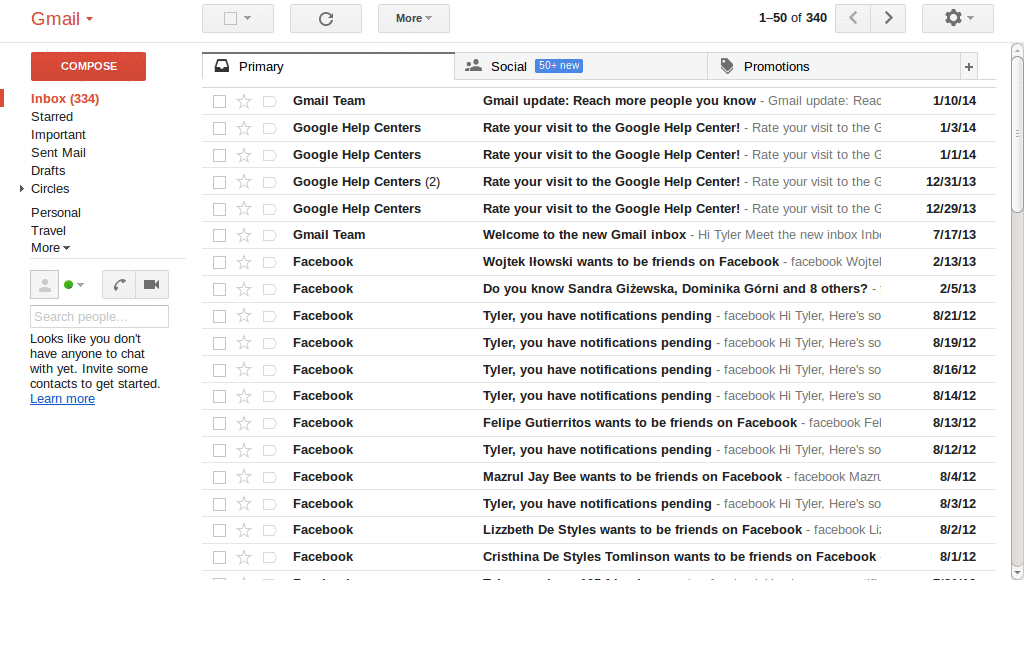1024x645 pixels.
Task: Open the select-all checkbox dropdown
Action: click(248, 18)
